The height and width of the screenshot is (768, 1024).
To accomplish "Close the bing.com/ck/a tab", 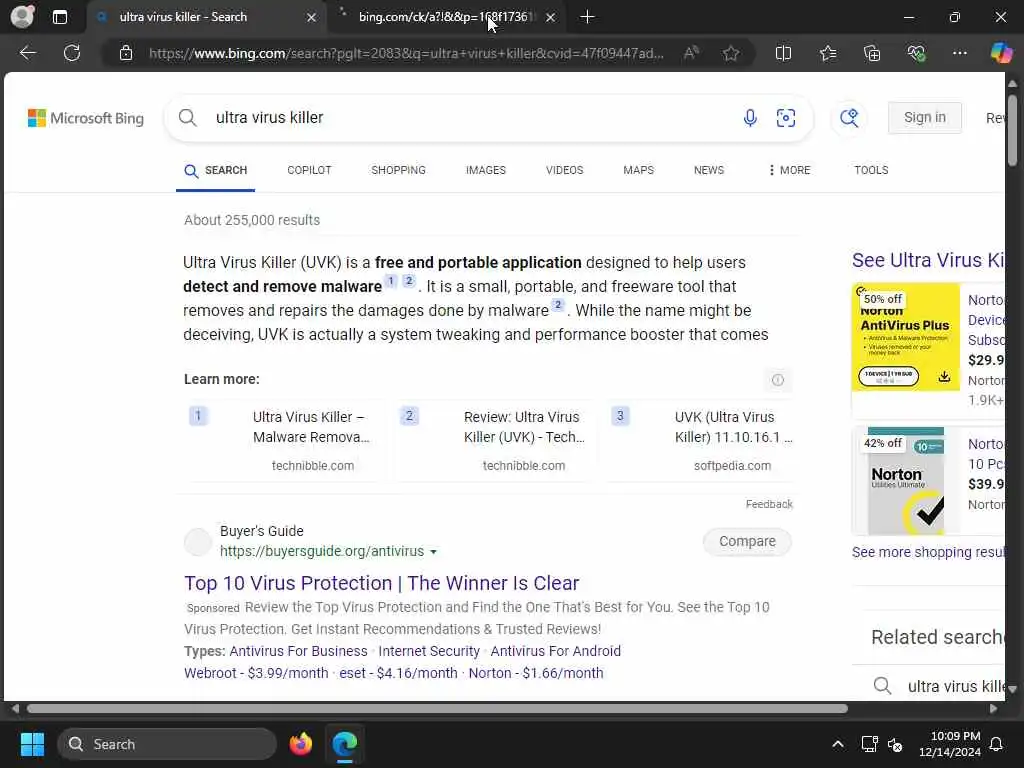I will click(x=551, y=18).
